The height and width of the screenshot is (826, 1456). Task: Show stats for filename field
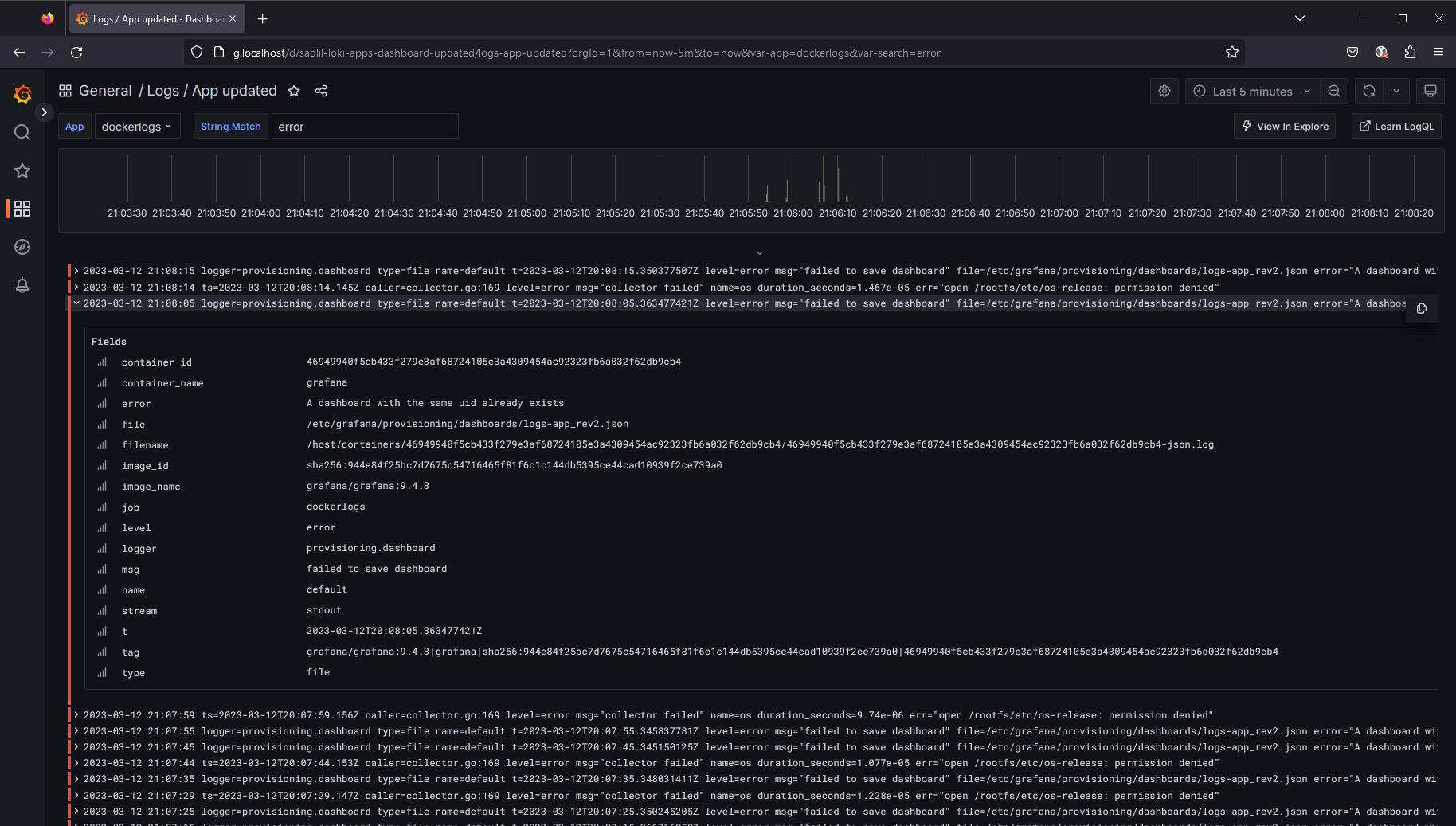pyautogui.click(x=102, y=445)
